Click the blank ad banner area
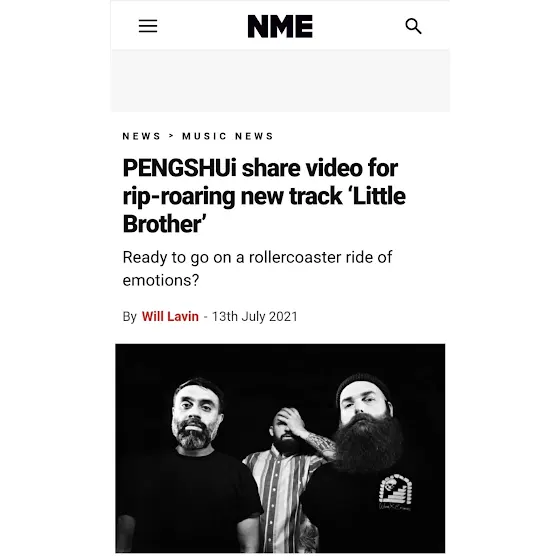The image size is (560, 560). pos(280,81)
